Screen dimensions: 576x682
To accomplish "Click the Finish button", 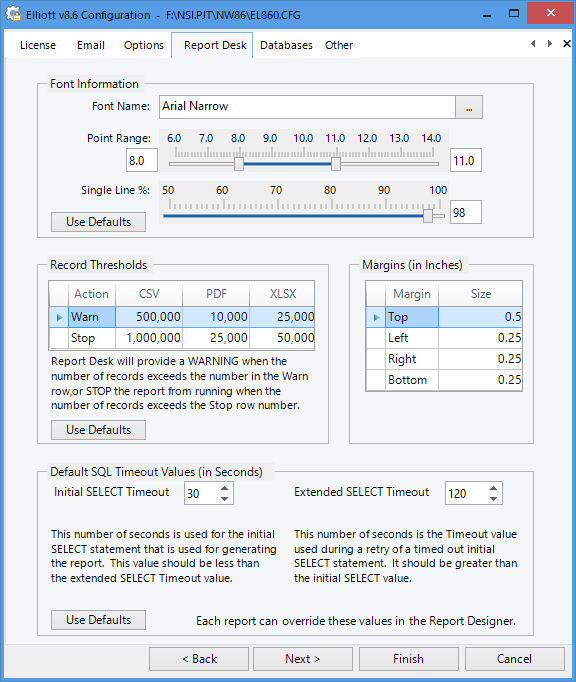I will coord(409,659).
